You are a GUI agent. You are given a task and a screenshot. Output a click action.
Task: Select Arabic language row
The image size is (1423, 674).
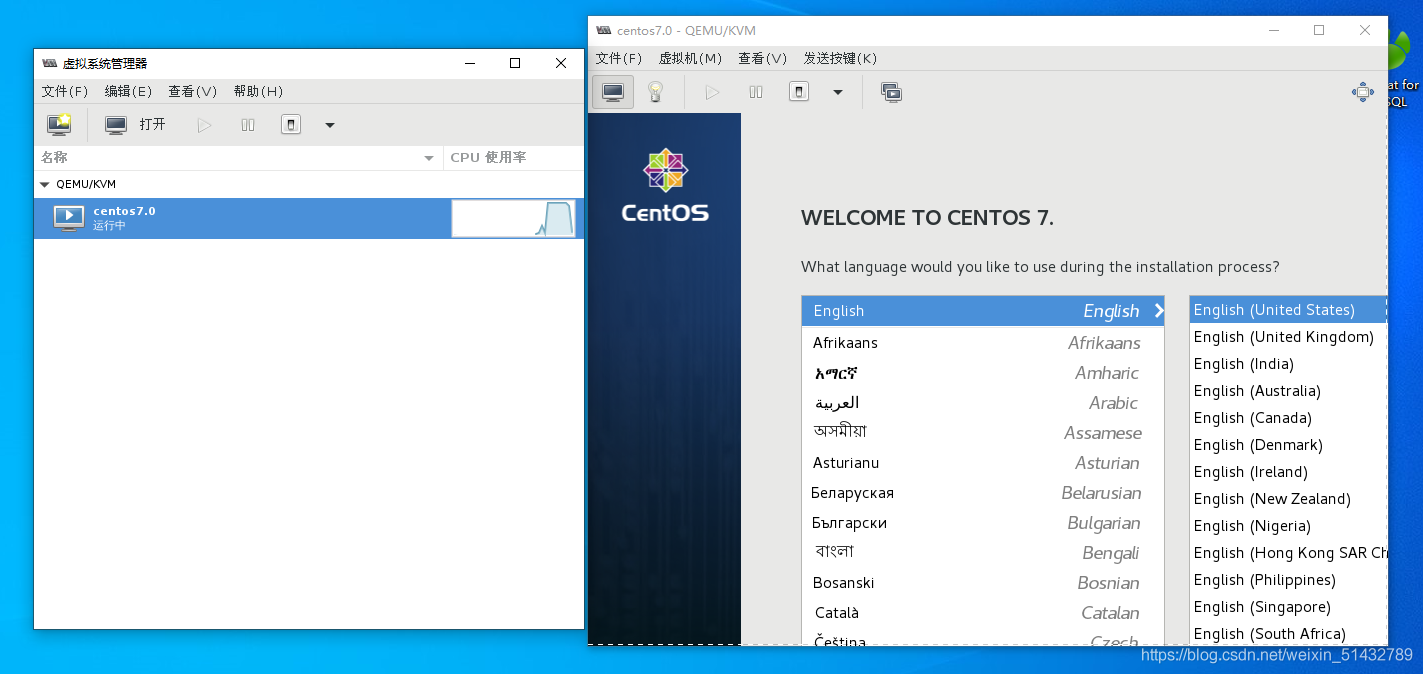pos(983,403)
